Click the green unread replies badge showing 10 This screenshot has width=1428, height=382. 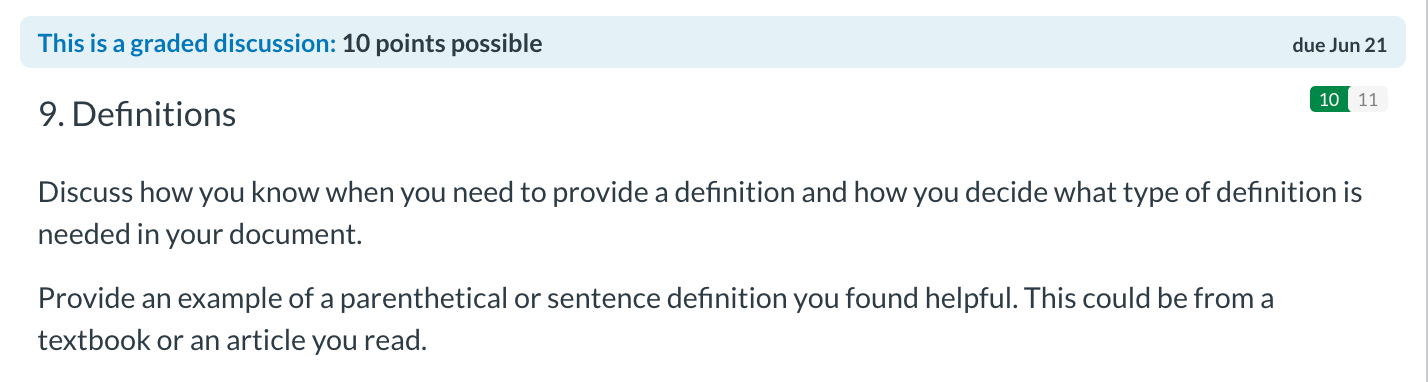coord(1329,99)
